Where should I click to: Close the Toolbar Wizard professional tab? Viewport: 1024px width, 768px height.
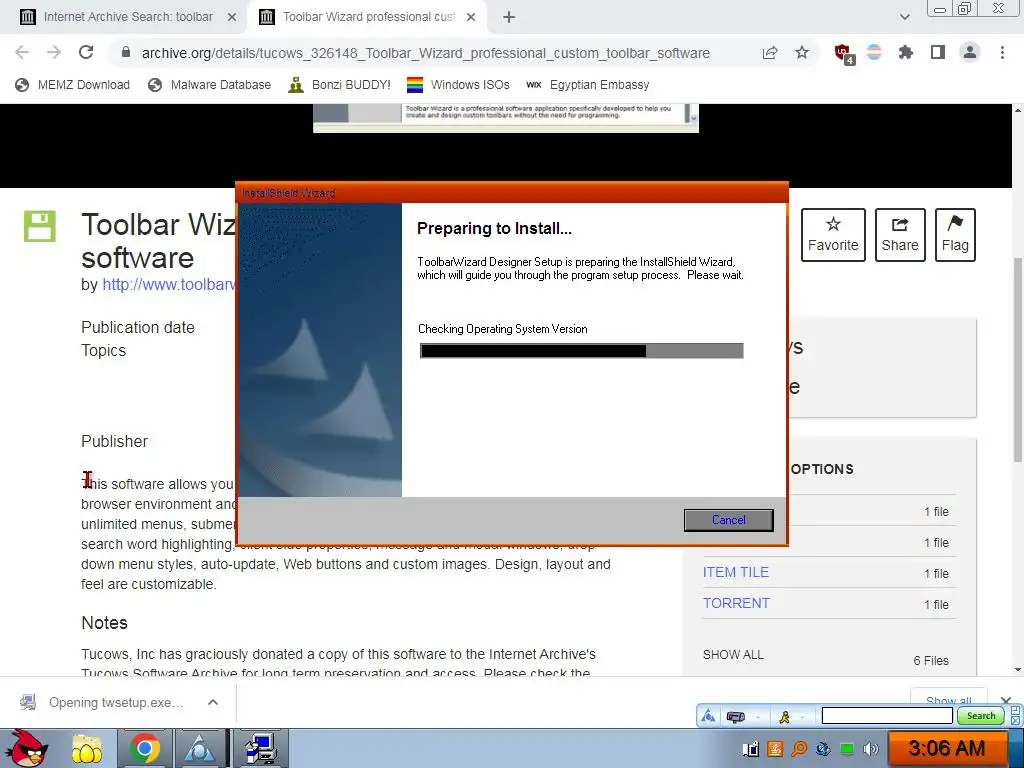[470, 17]
